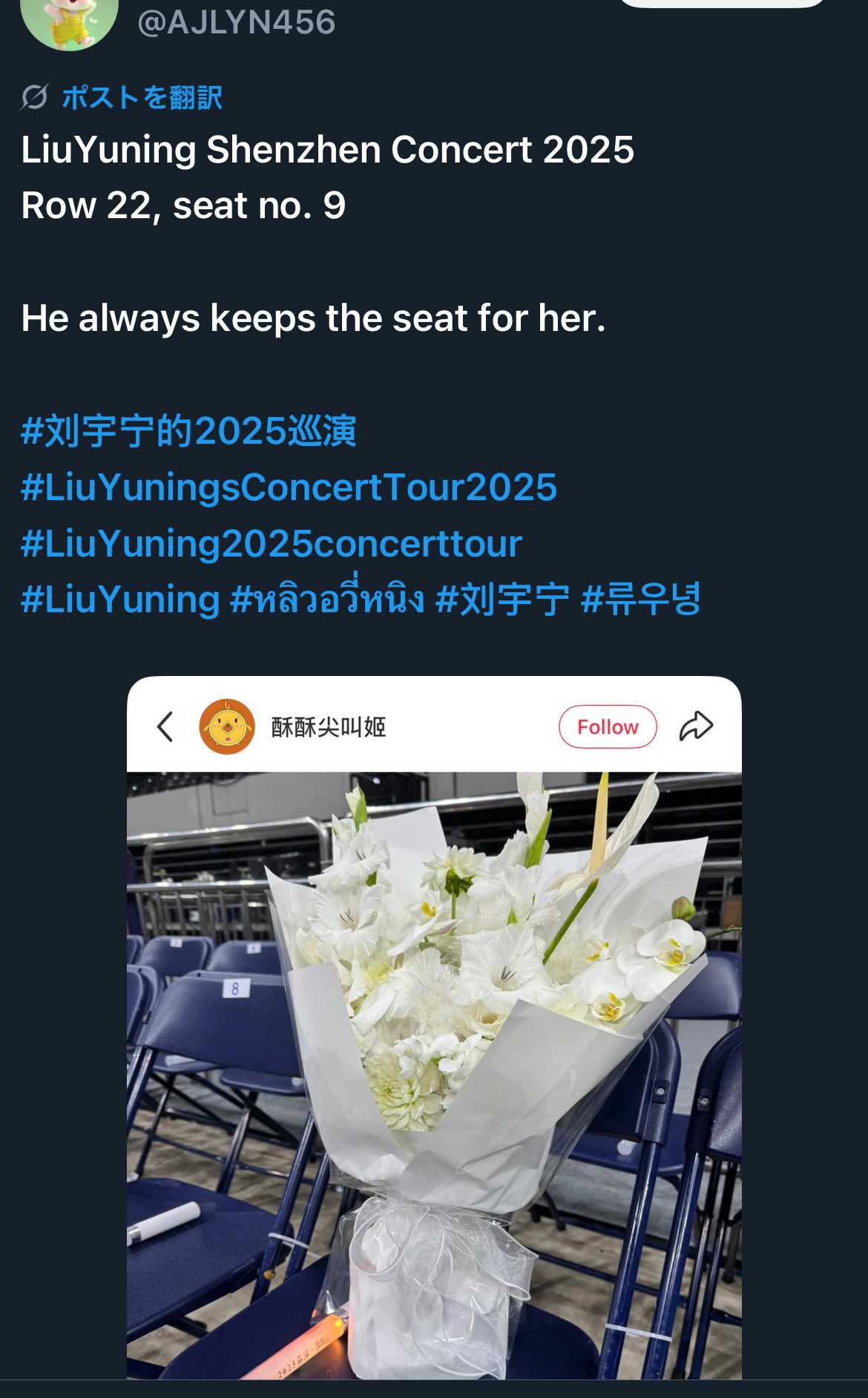Open 酥酥尖叫姬 chick avatar
The height and width of the screenshot is (1398, 868).
point(227,726)
